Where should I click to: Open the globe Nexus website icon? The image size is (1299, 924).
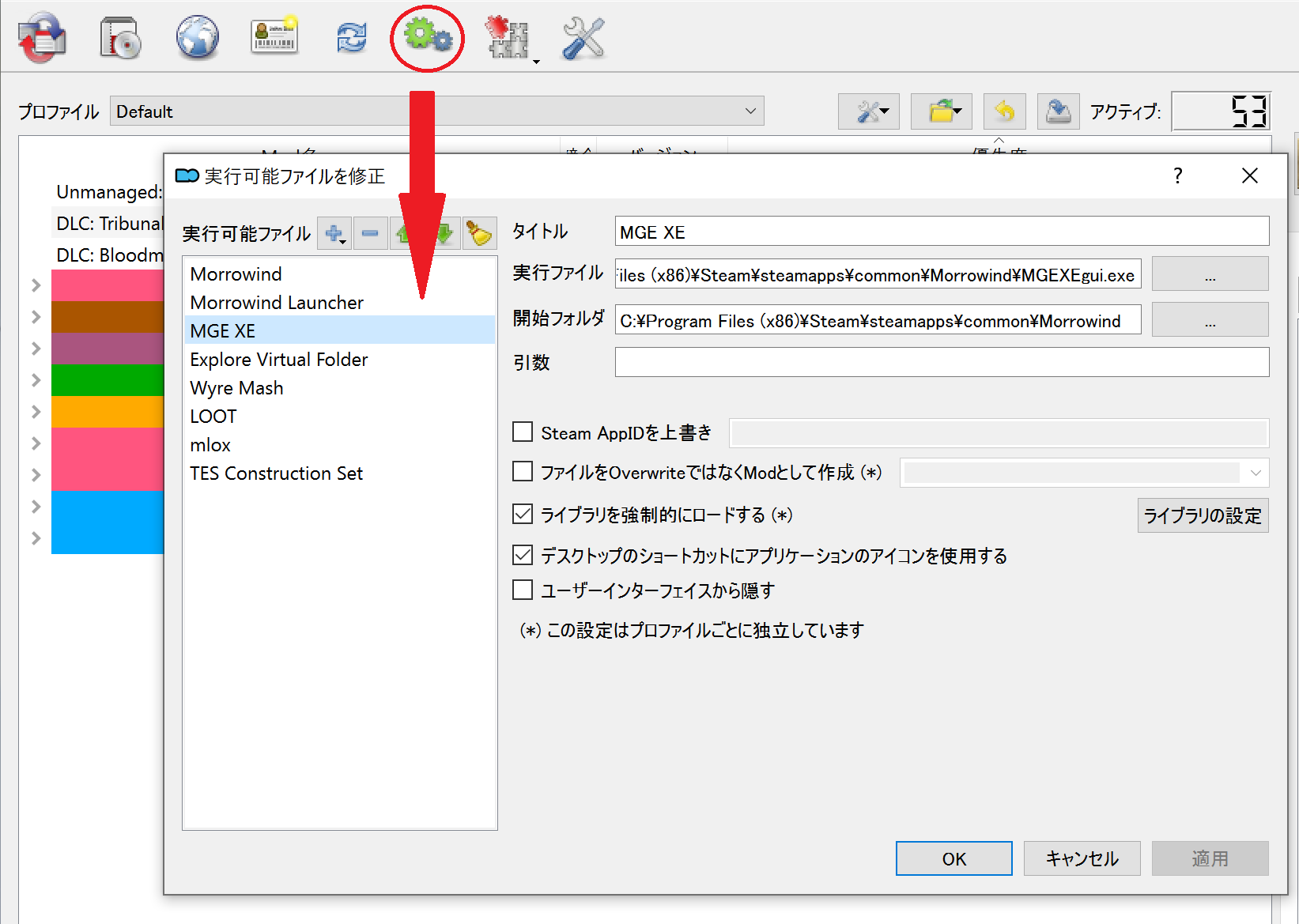197,37
